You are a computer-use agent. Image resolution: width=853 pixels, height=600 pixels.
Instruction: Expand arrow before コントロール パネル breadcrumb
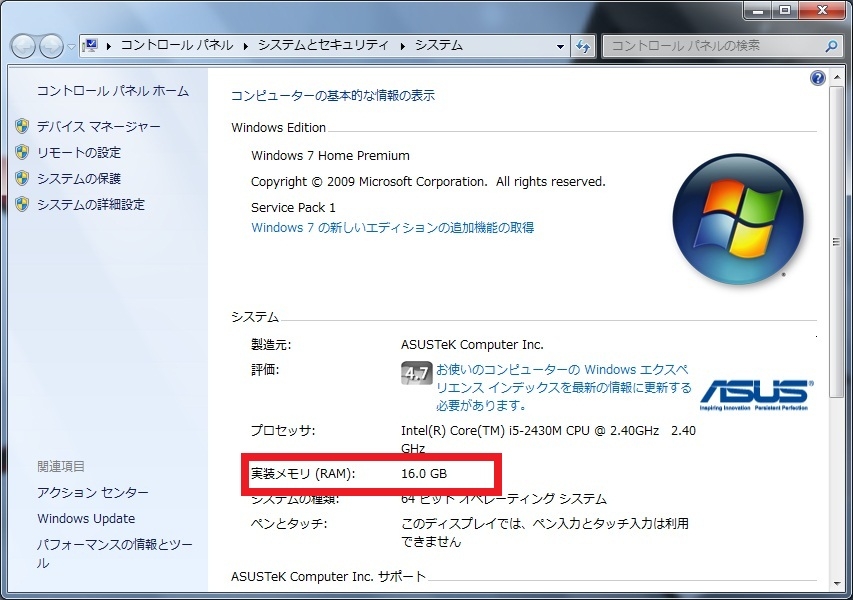(109, 46)
